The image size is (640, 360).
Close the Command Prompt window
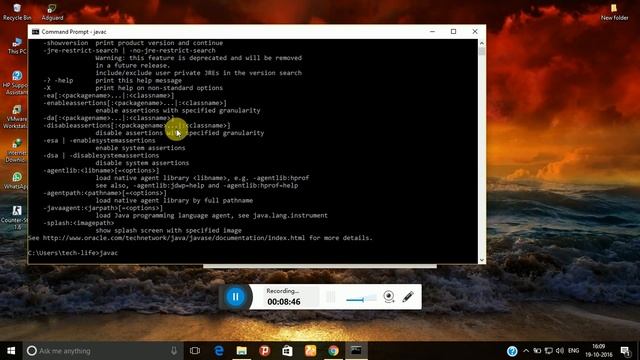click(x=475, y=31)
